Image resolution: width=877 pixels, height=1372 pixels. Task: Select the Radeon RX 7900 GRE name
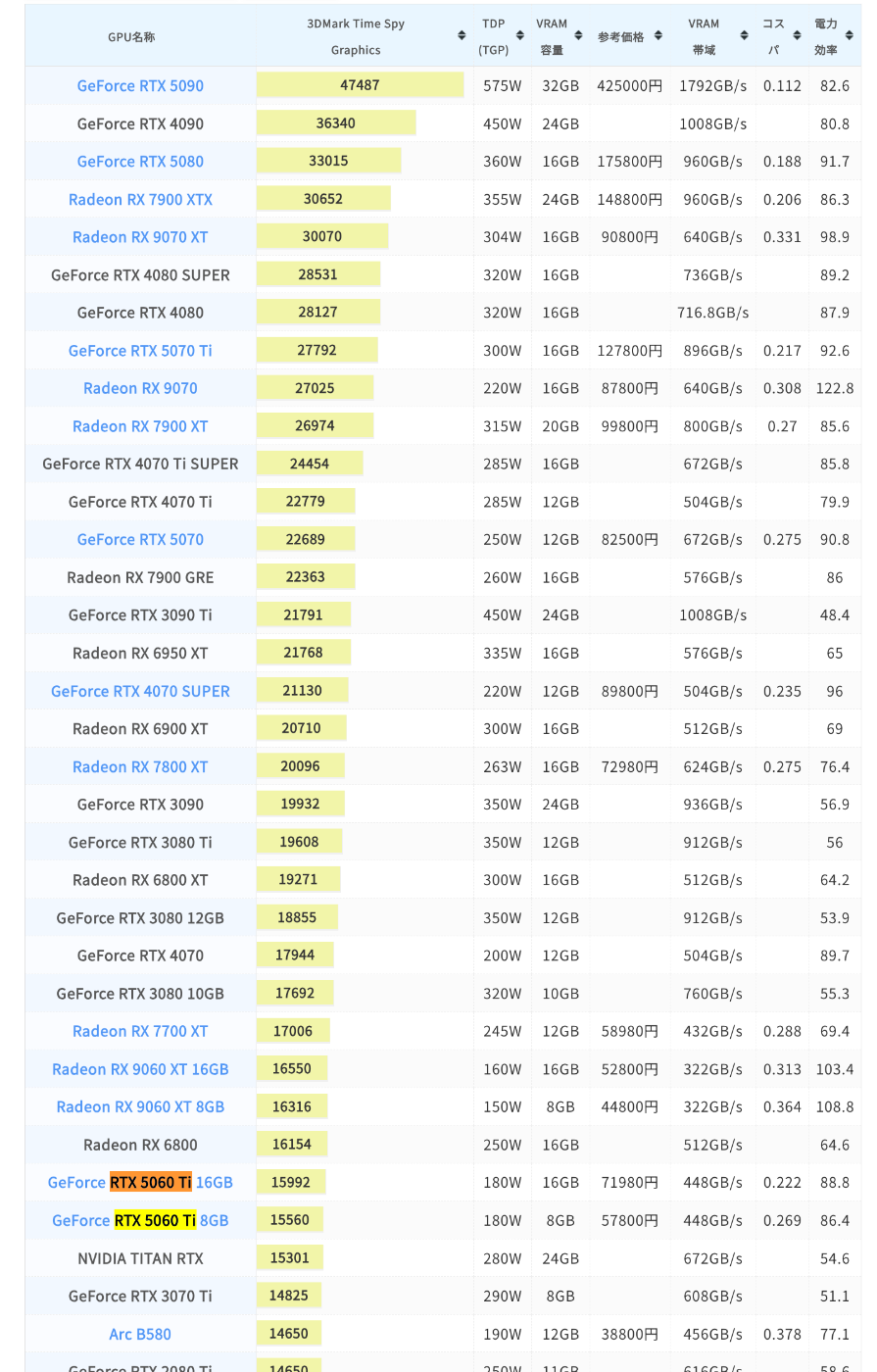coord(140,577)
